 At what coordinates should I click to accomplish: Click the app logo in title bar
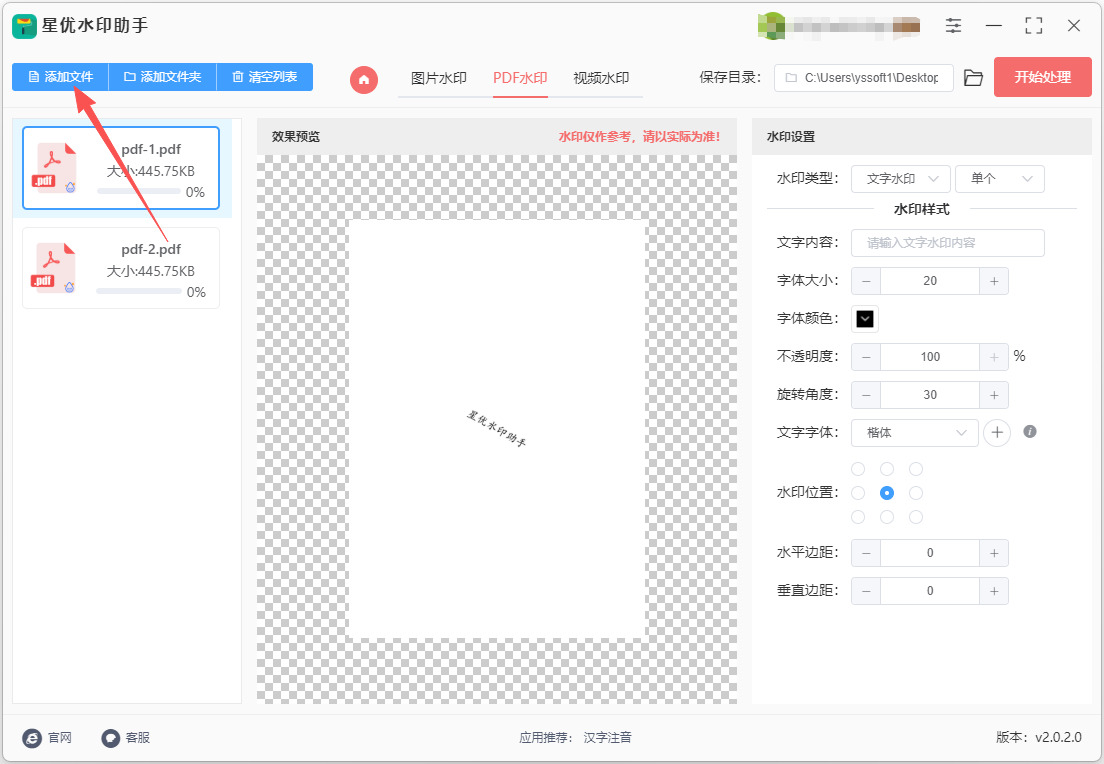(24, 26)
